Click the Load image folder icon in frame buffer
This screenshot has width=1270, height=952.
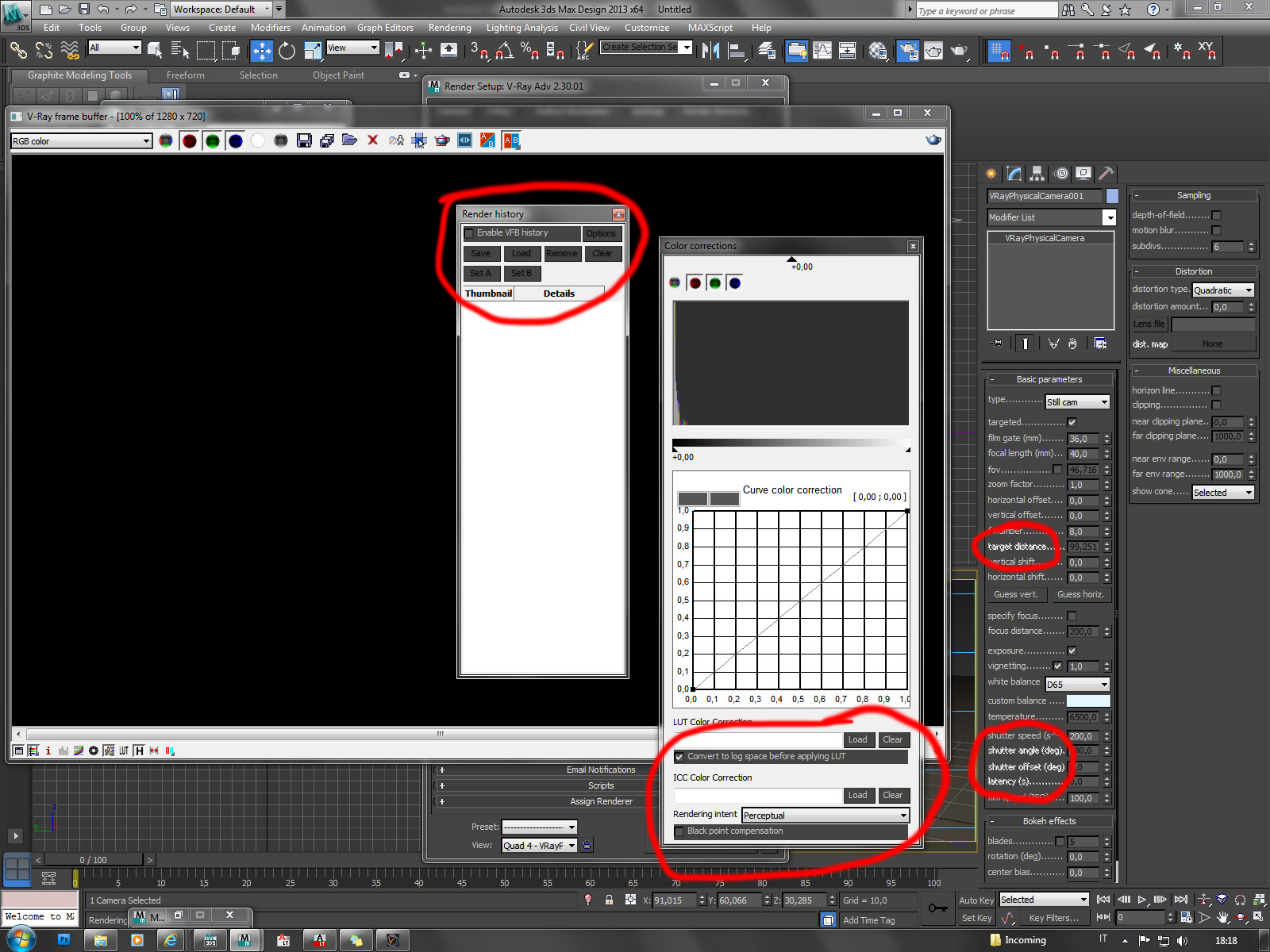tap(349, 140)
